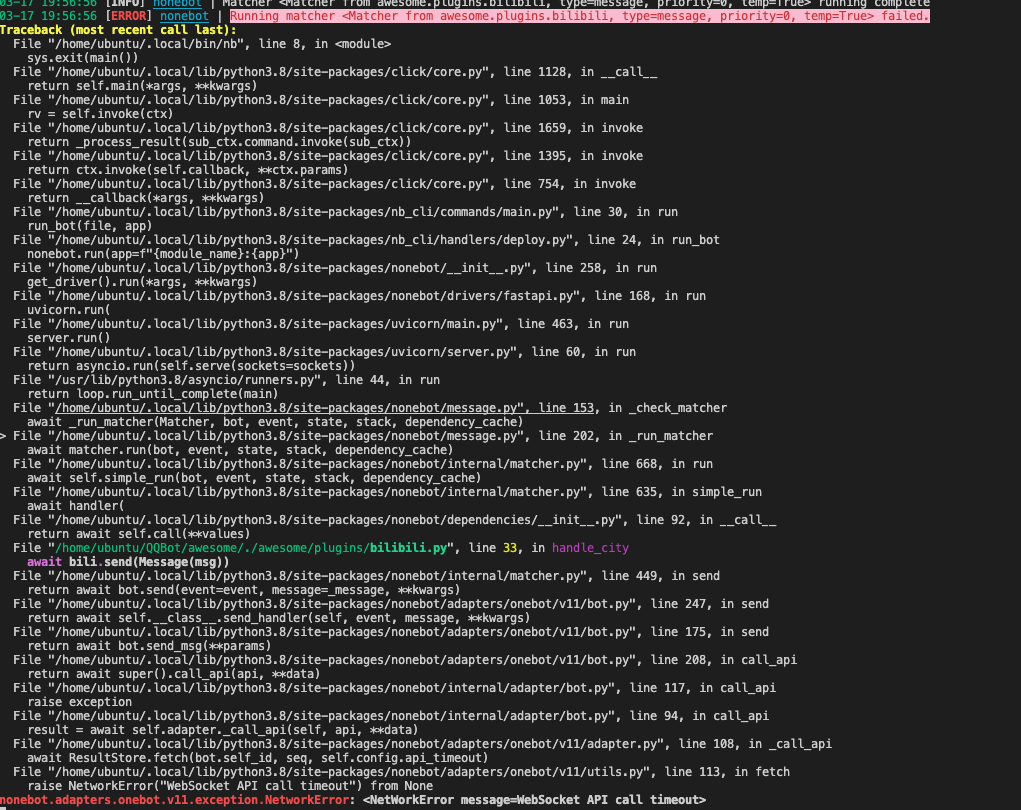The image size is (1021, 810).
Task: Click the drivers/fastapi.py line 168 path
Action: [x=300, y=295]
